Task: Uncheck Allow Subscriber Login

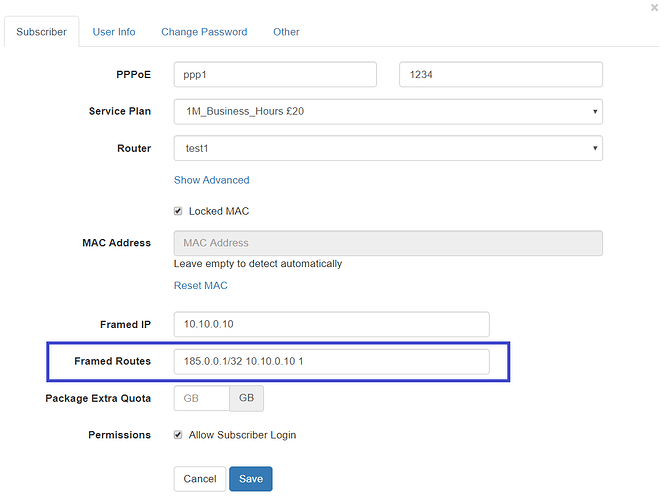Action: 178,435
